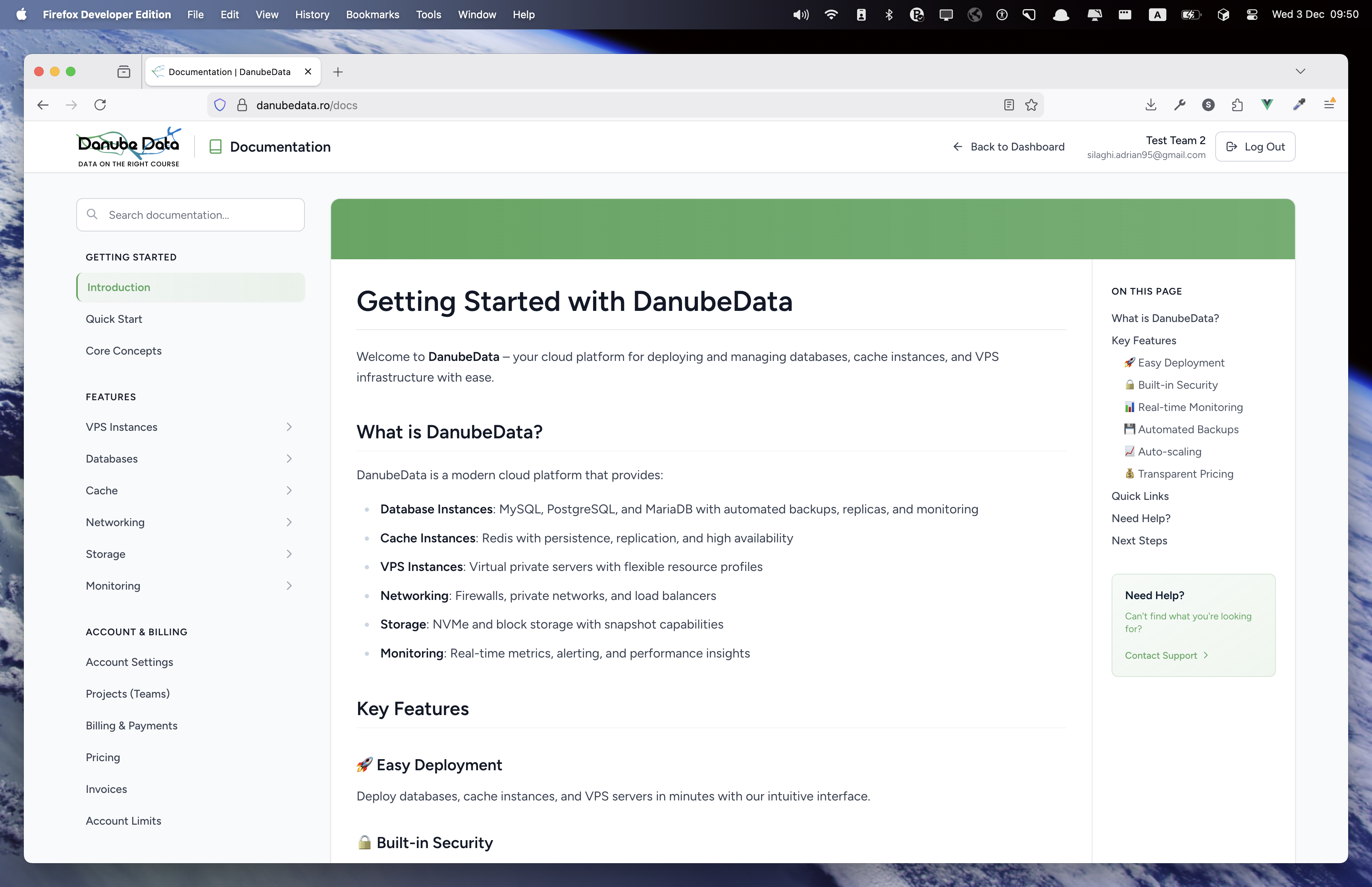Toggle Reader View for this page
The image size is (1372, 887).
[1009, 105]
